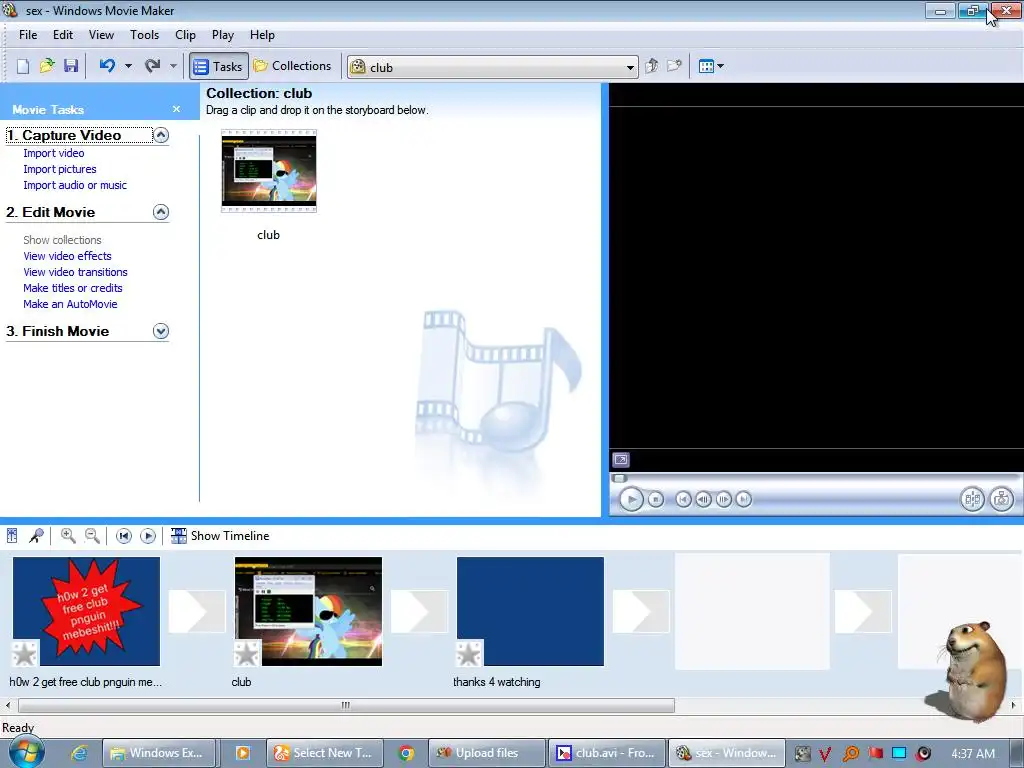Select the club clip on the storyboard

click(308, 611)
